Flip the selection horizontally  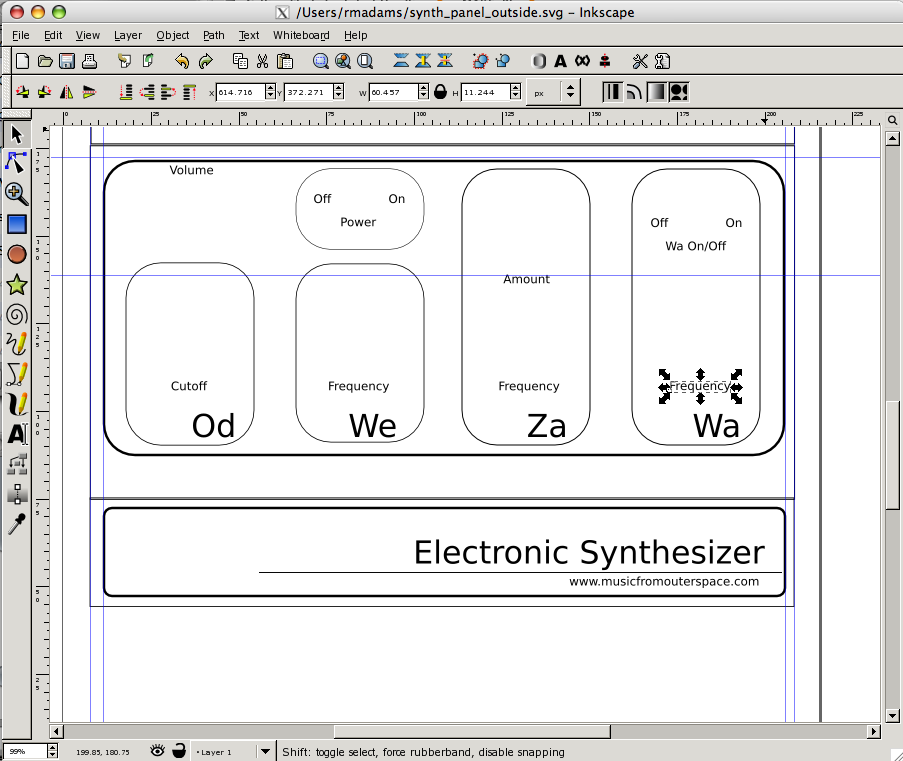click(x=66, y=92)
